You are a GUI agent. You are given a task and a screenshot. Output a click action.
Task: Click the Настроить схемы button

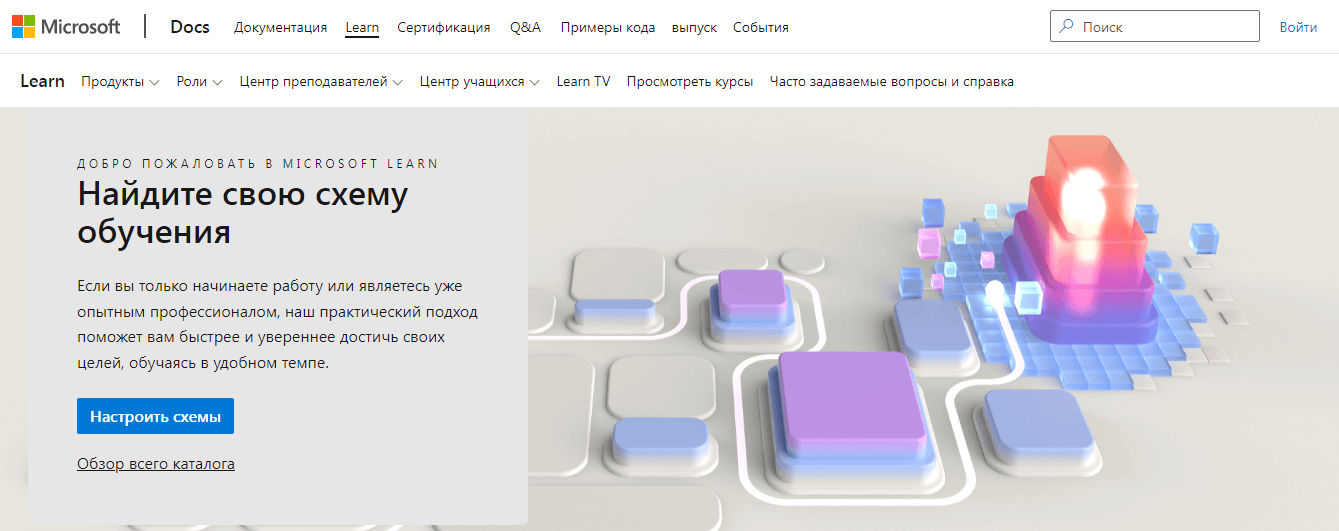[x=155, y=416]
